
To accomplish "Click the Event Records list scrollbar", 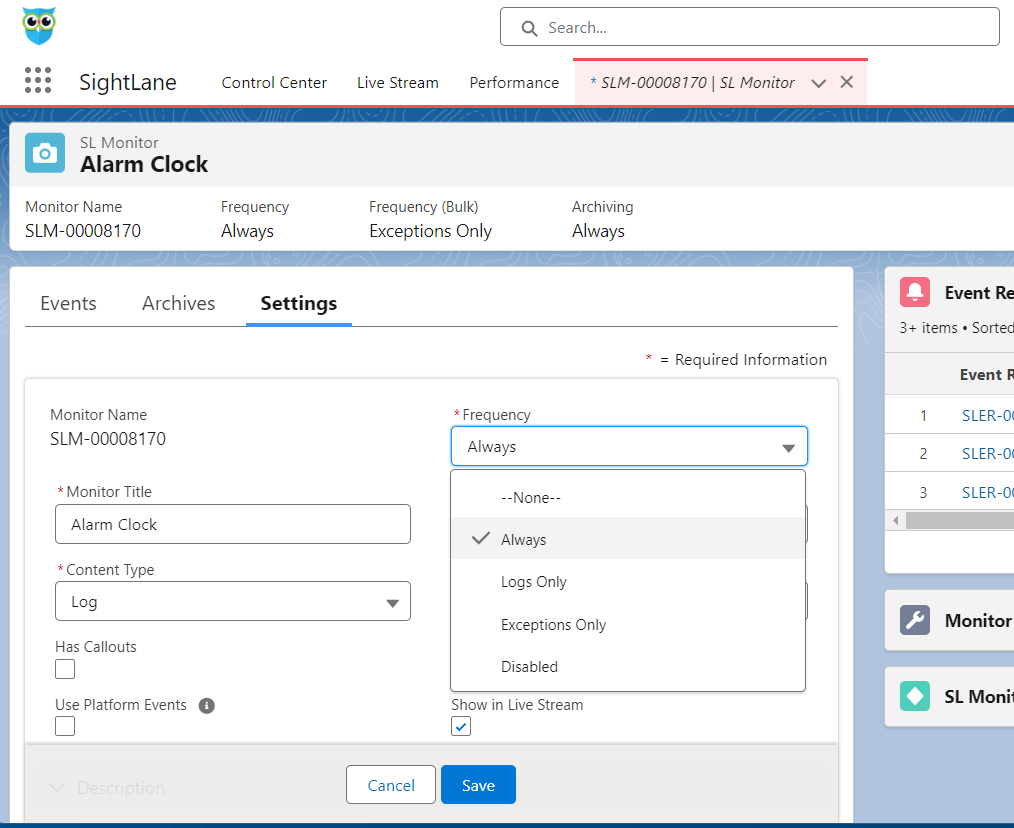I will coord(960,520).
